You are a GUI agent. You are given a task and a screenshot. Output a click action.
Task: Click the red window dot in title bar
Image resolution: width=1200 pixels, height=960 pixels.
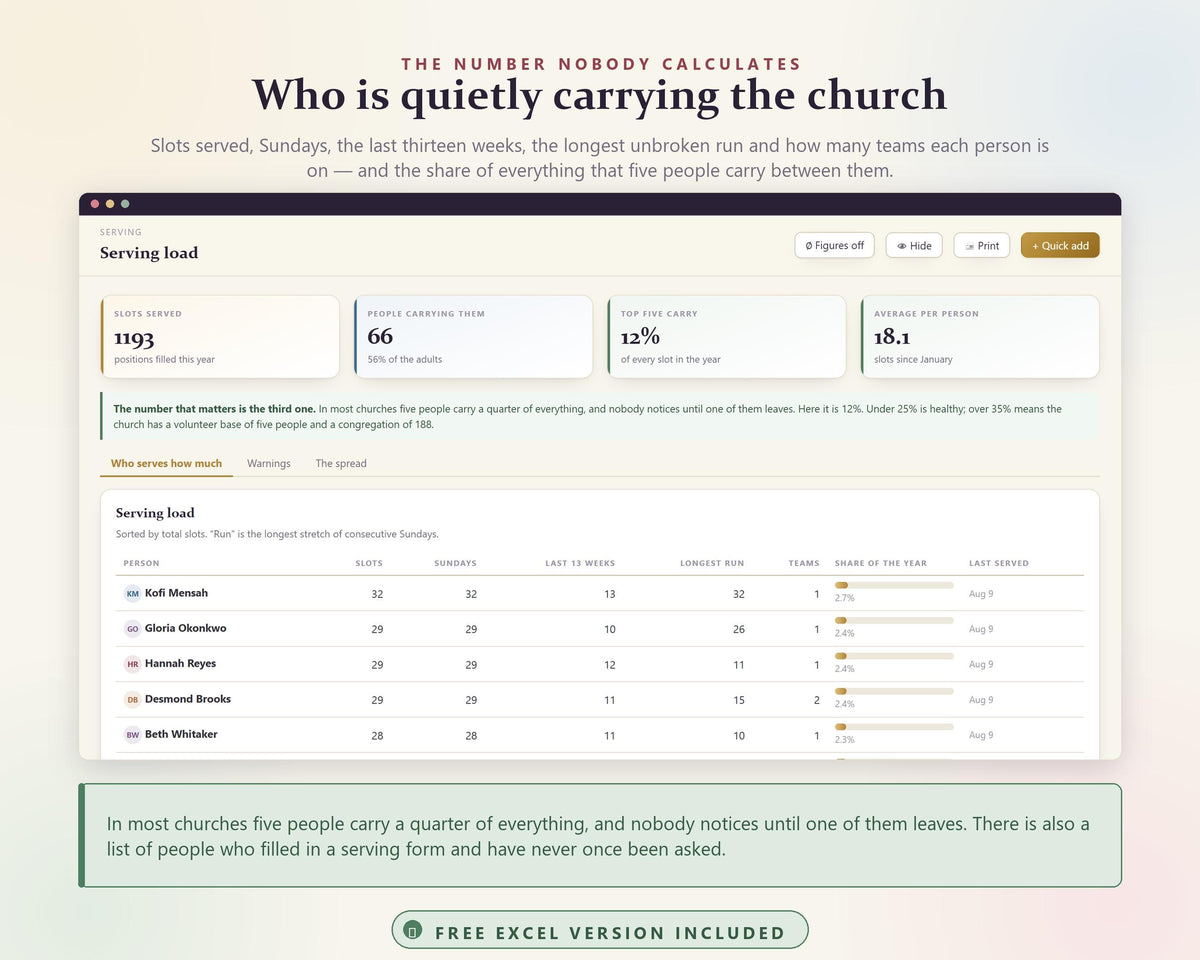95,204
